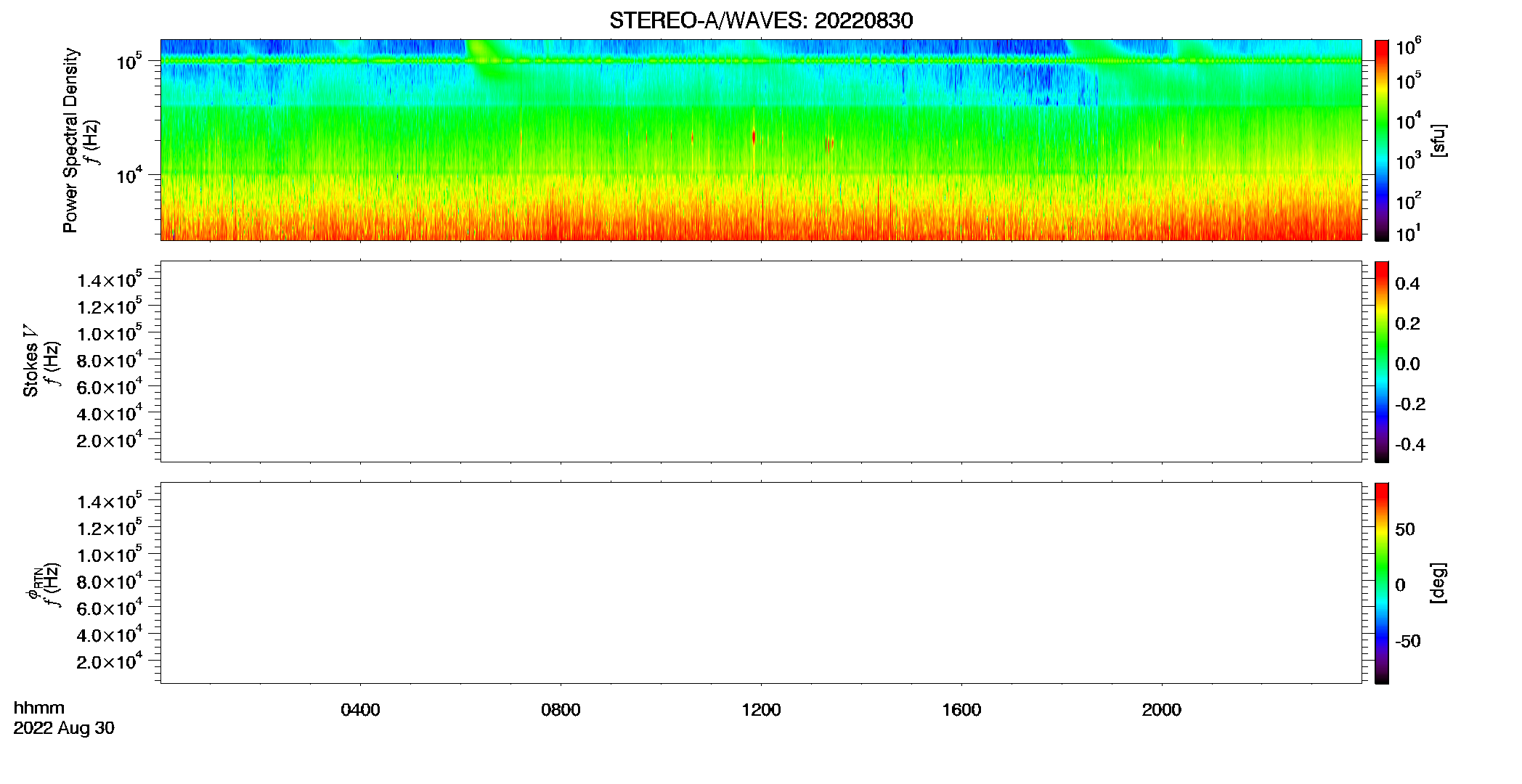The height and width of the screenshot is (784, 1522).
Task: Click the 0.4 label on Stokes V color bar
Action: tap(1407, 284)
